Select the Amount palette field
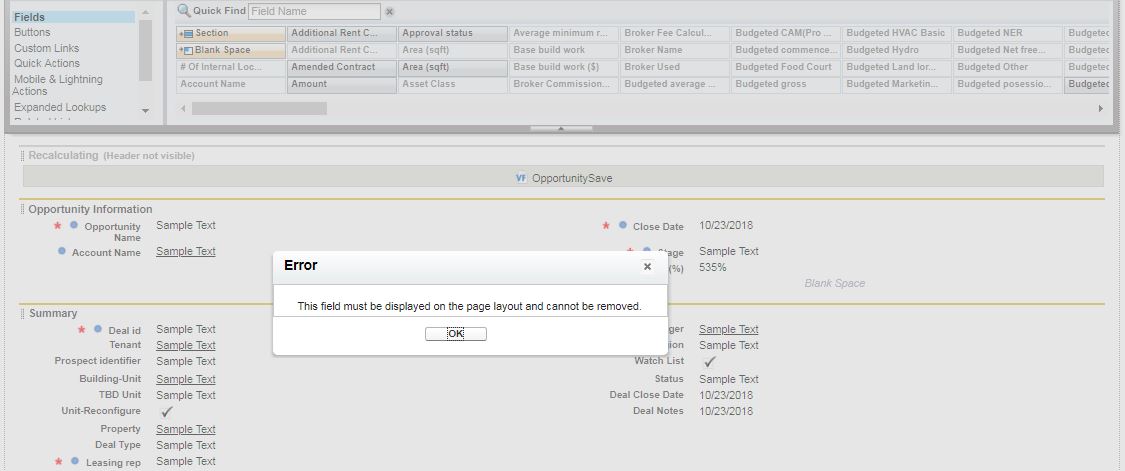The width and height of the screenshot is (1125, 471). (342, 84)
